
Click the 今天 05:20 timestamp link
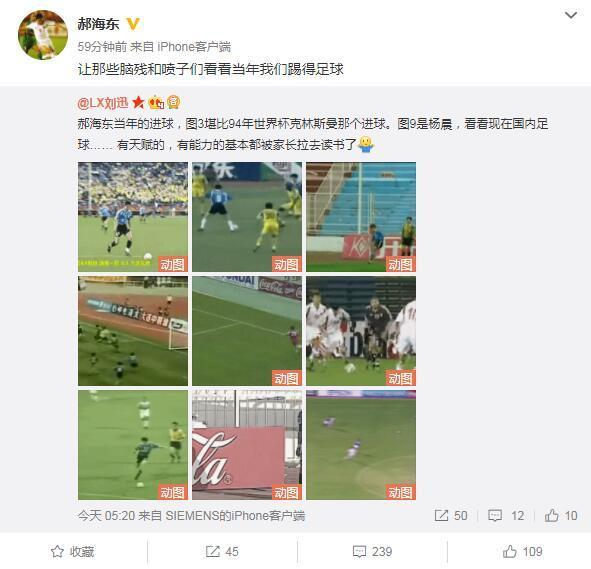click(106, 515)
